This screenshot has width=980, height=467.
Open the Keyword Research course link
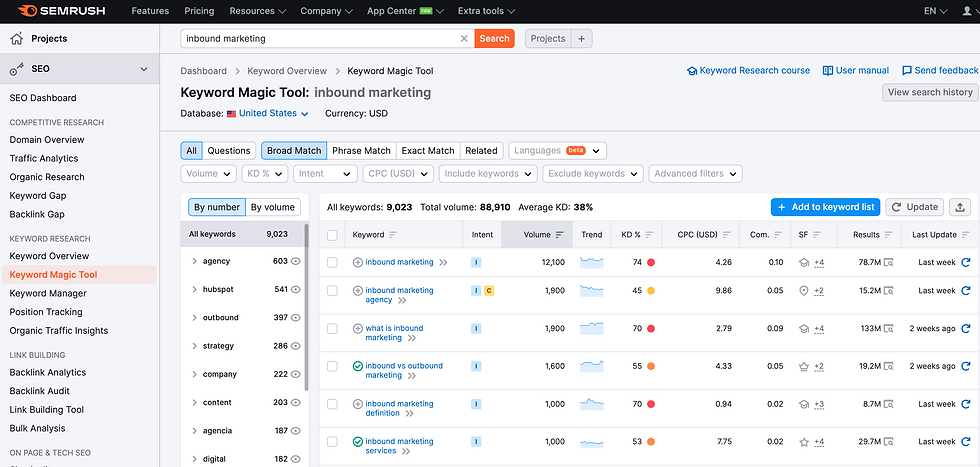tap(749, 71)
